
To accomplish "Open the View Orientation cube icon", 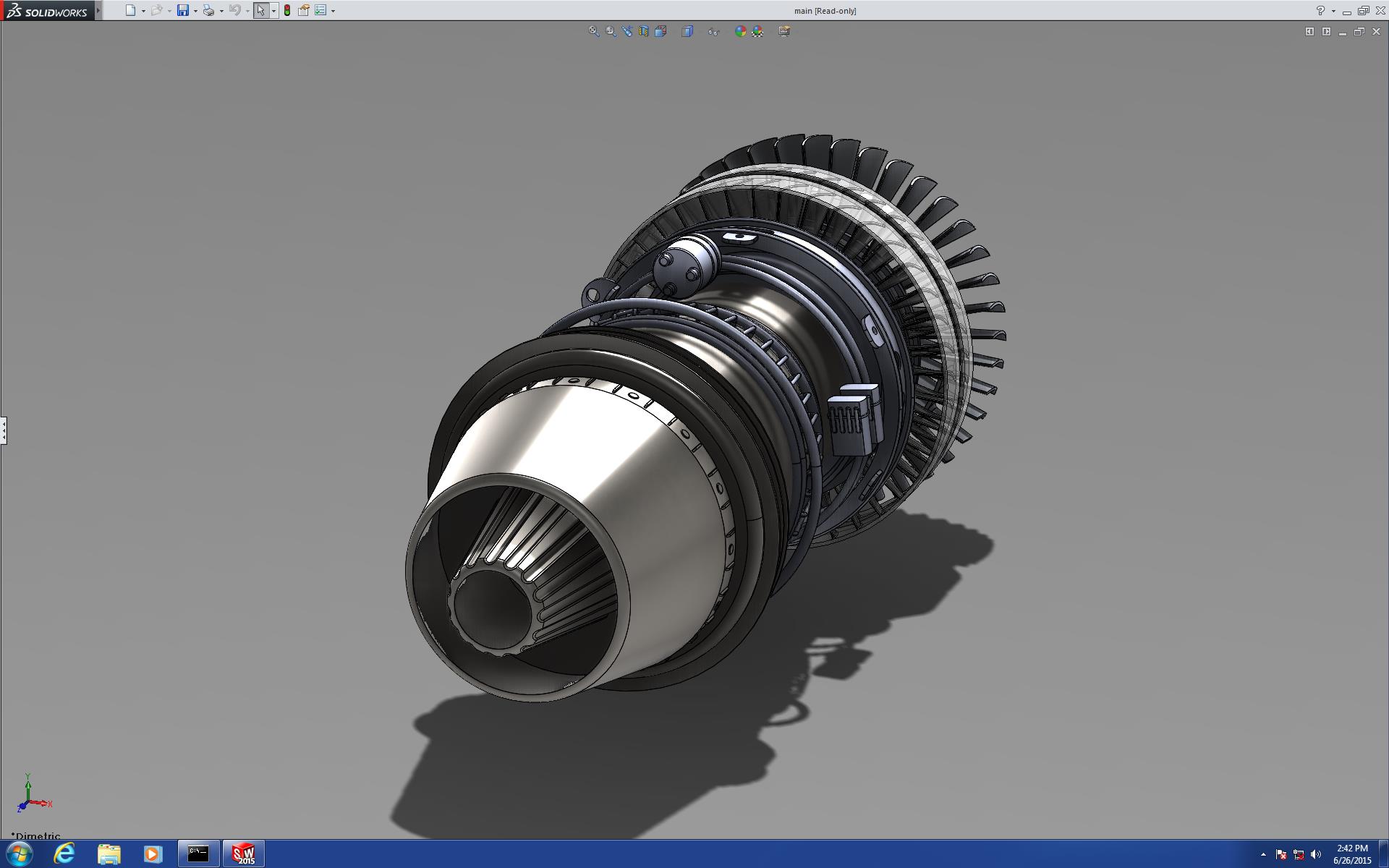I will tap(660, 31).
